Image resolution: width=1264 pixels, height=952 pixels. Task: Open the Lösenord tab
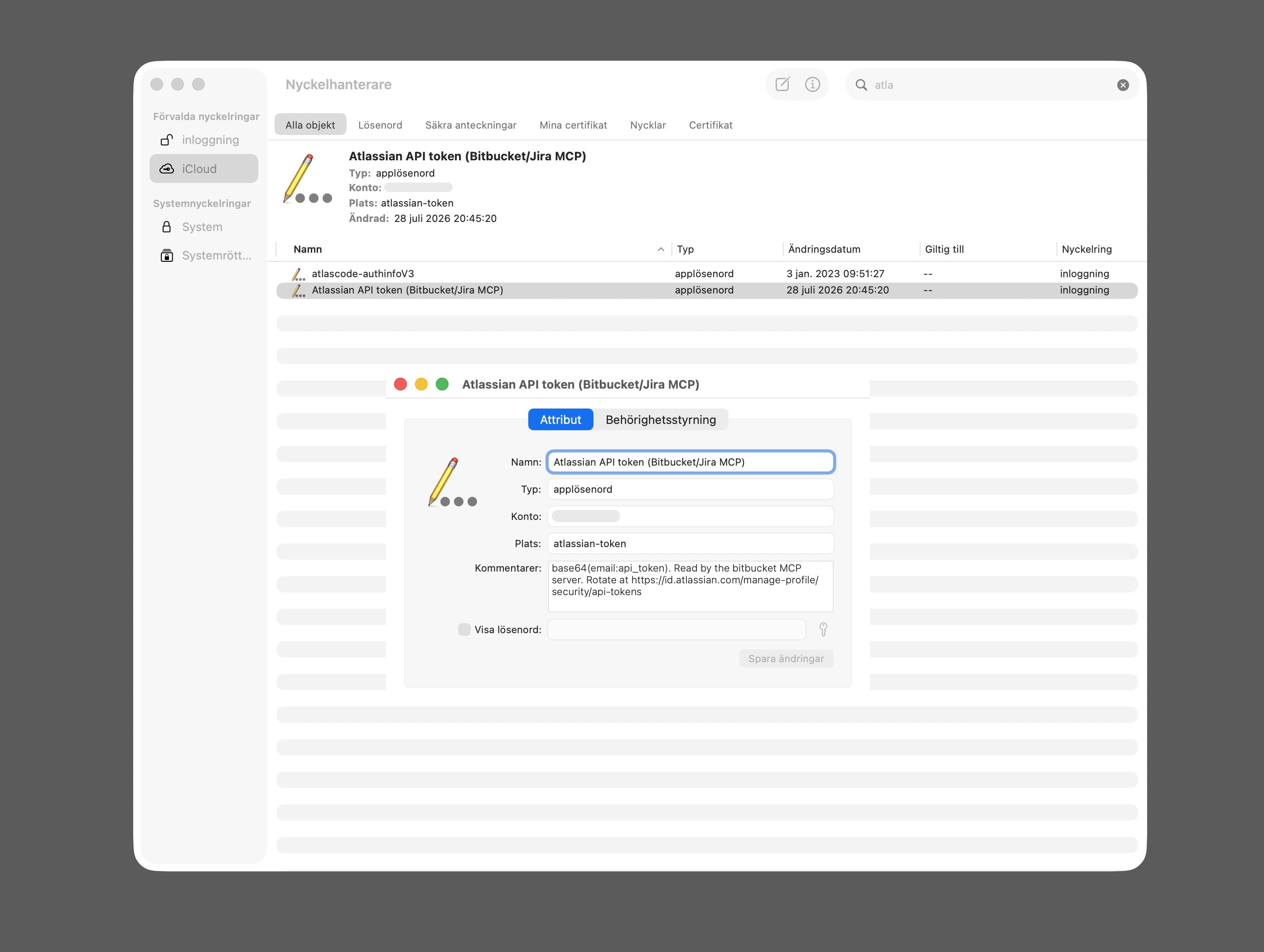pos(380,125)
